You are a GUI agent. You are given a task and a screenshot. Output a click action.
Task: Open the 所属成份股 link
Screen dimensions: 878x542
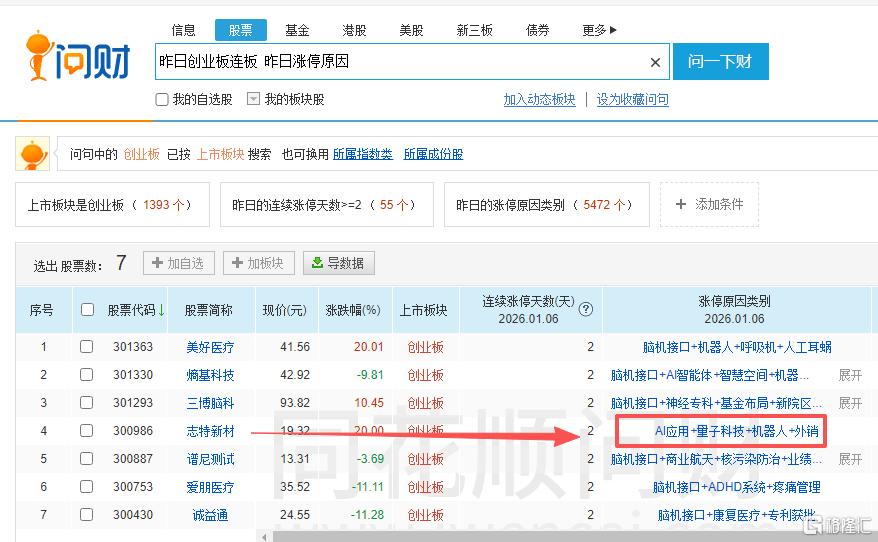point(433,154)
